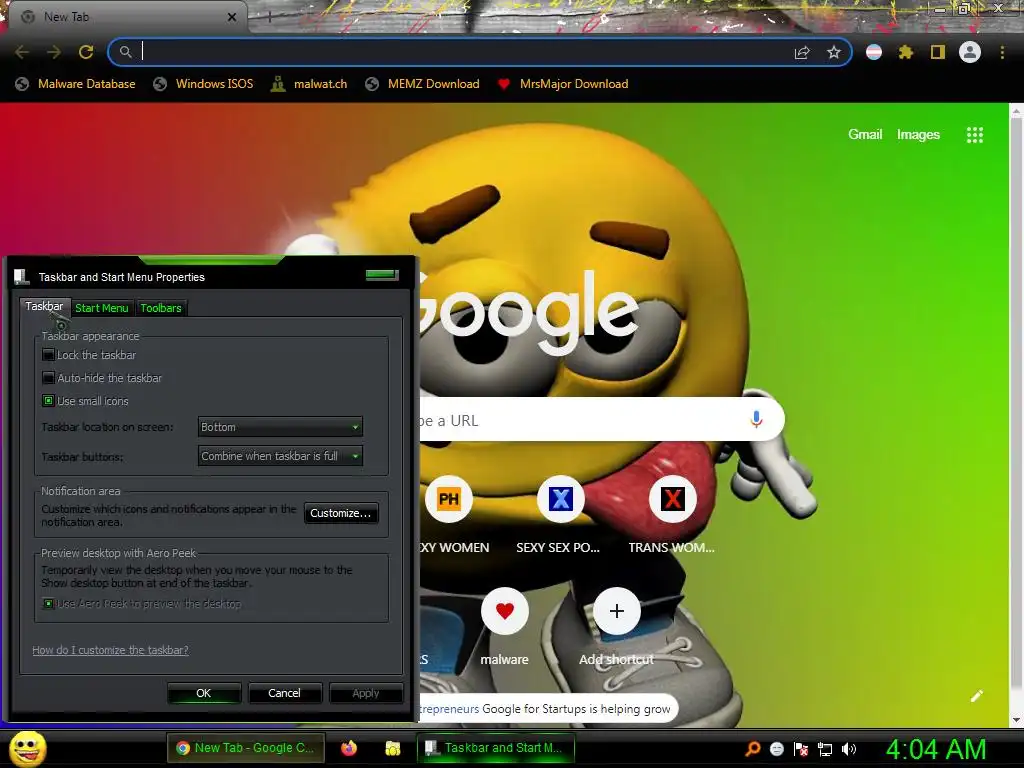Bookmark this tab with the star icon
Screen dimensions: 1024x768
[x=834, y=52]
